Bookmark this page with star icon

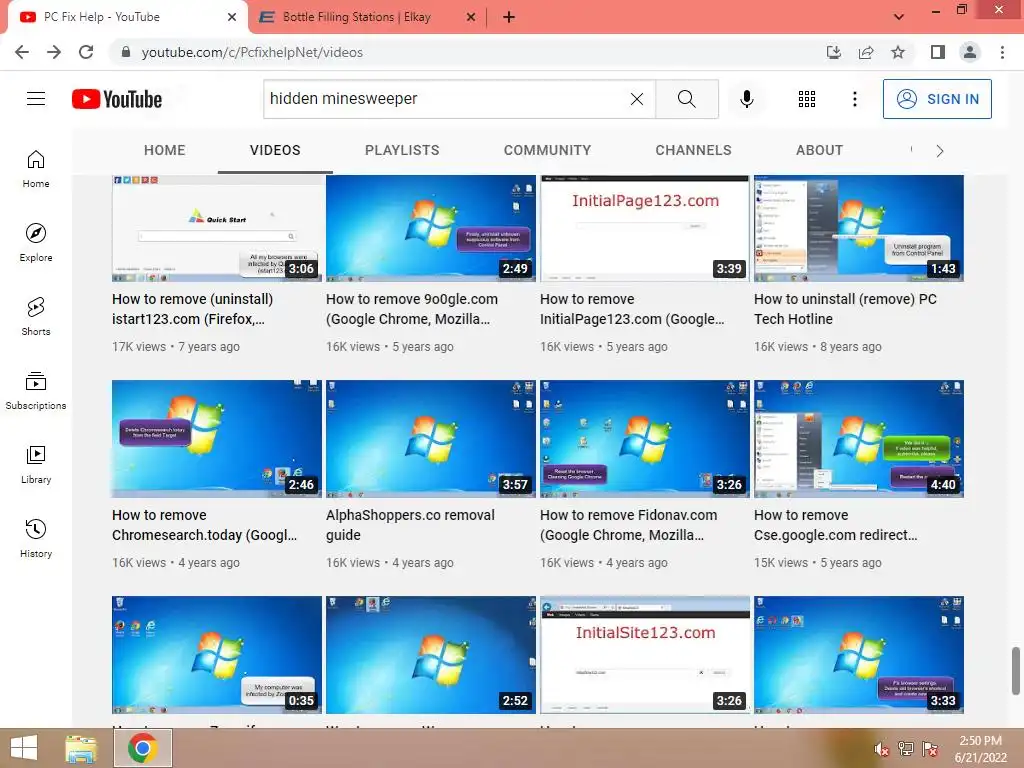(898, 52)
